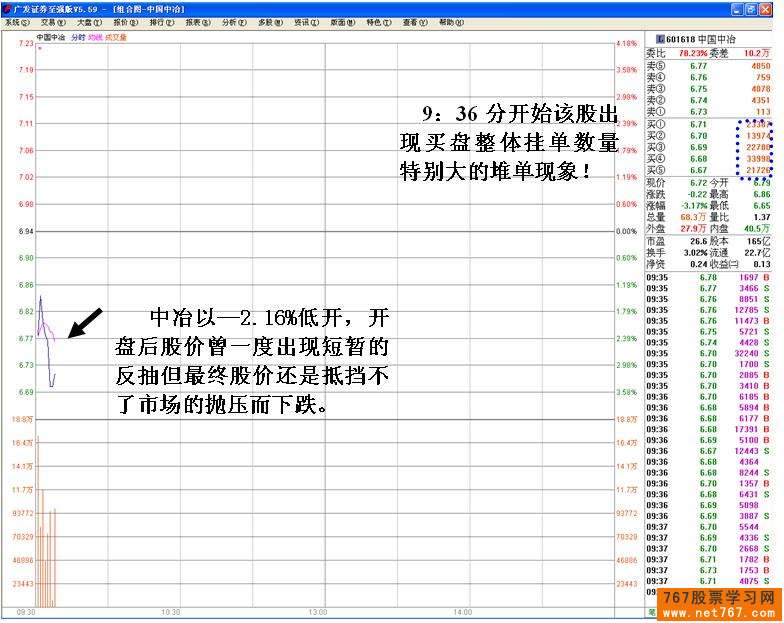Select the 买③ price 6.69
Image resolution: width=784 pixels, height=623 pixels.
[x=698, y=148]
